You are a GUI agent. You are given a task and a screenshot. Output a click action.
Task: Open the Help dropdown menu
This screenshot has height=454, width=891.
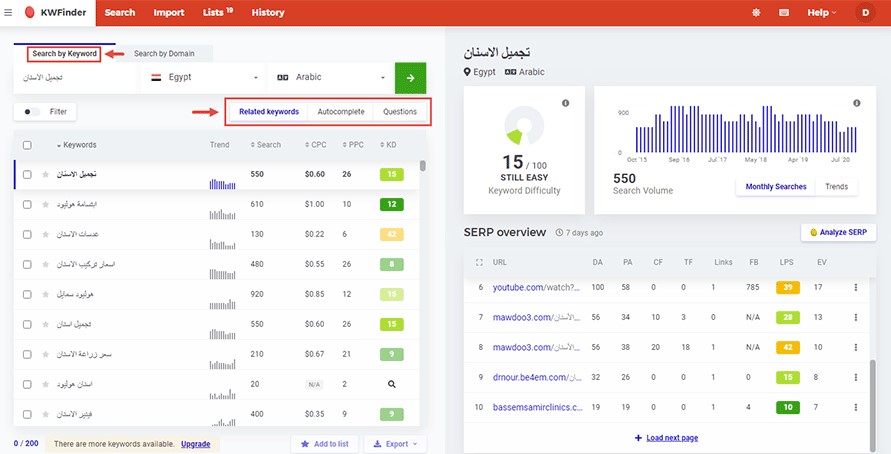point(822,13)
